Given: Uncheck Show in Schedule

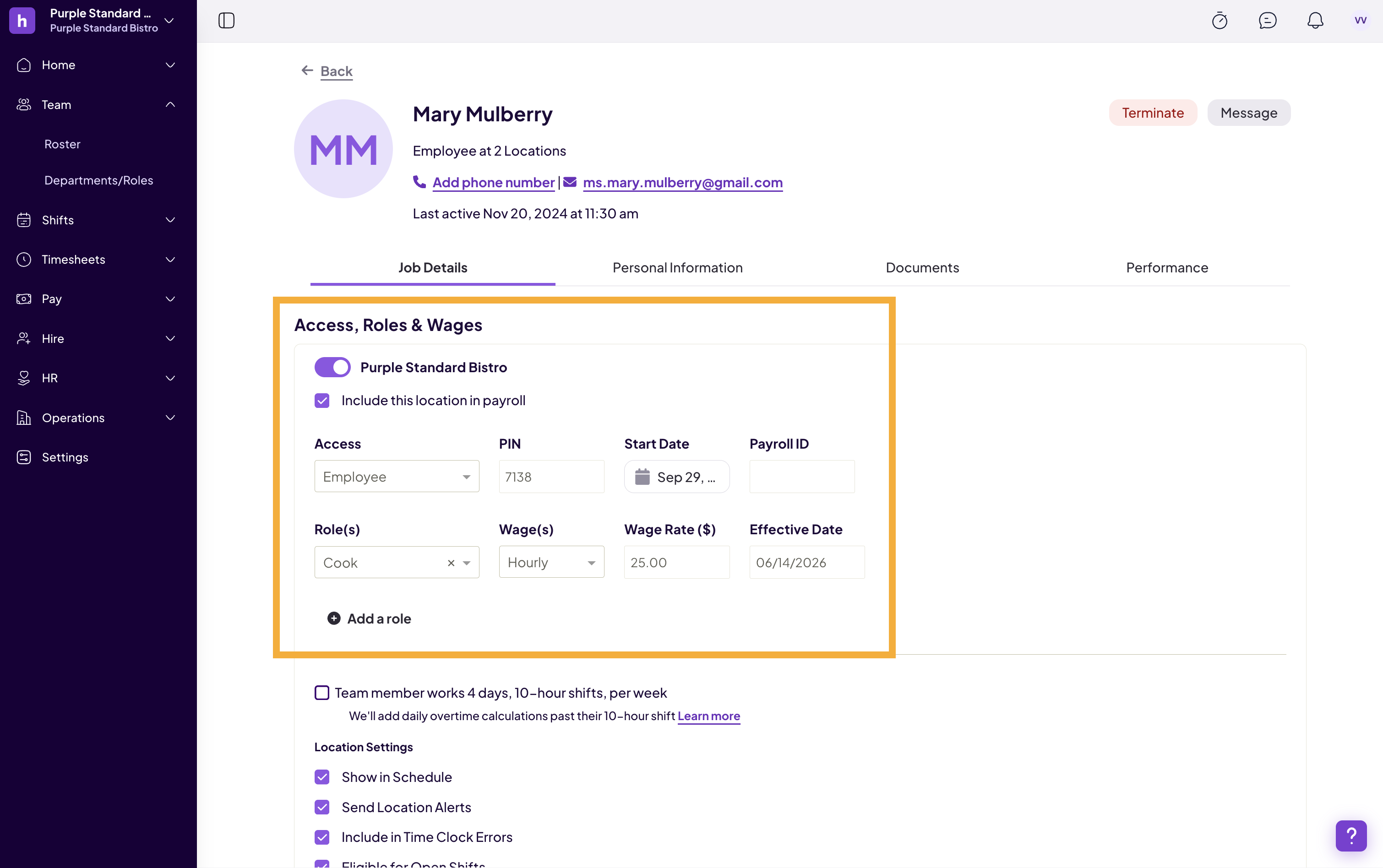Looking at the screenshot, I should (x=322, y=777).
